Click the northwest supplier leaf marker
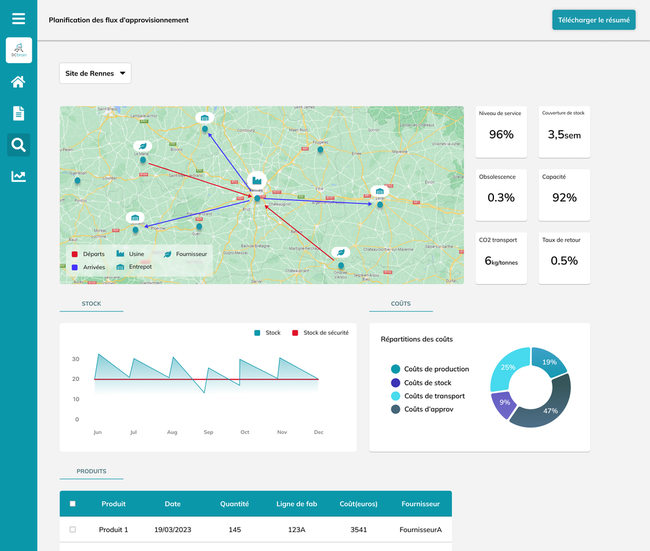The image size is (650, 551). point(143,146)
